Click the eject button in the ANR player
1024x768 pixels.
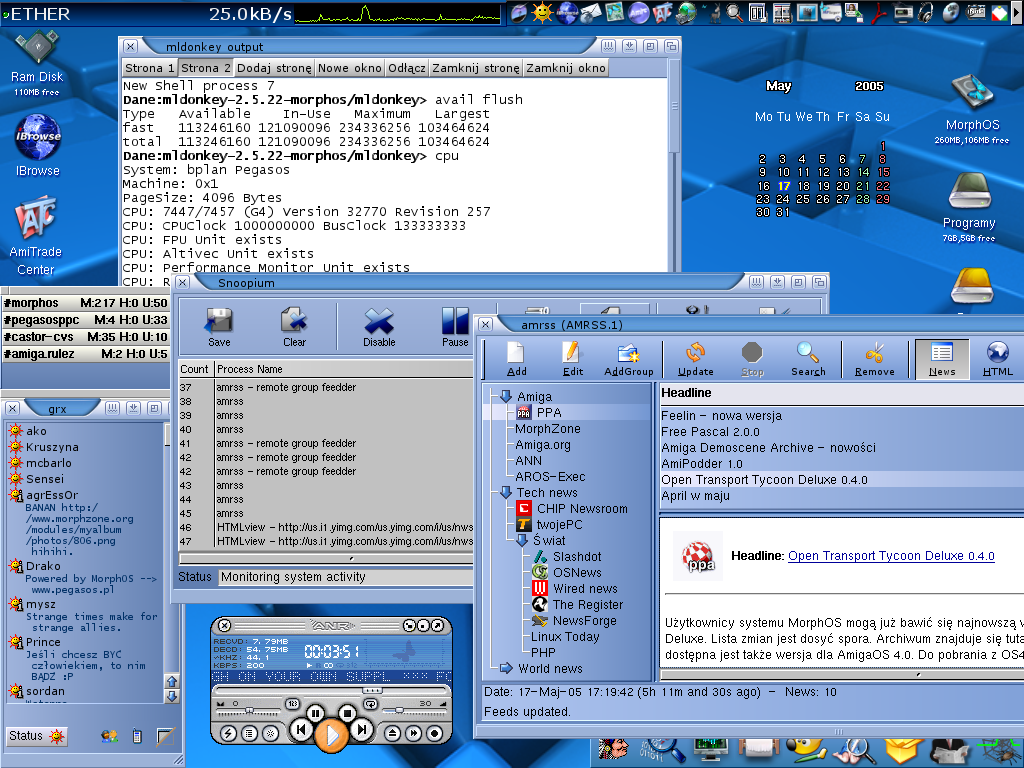pyautogui.click(x=392, y=733)
